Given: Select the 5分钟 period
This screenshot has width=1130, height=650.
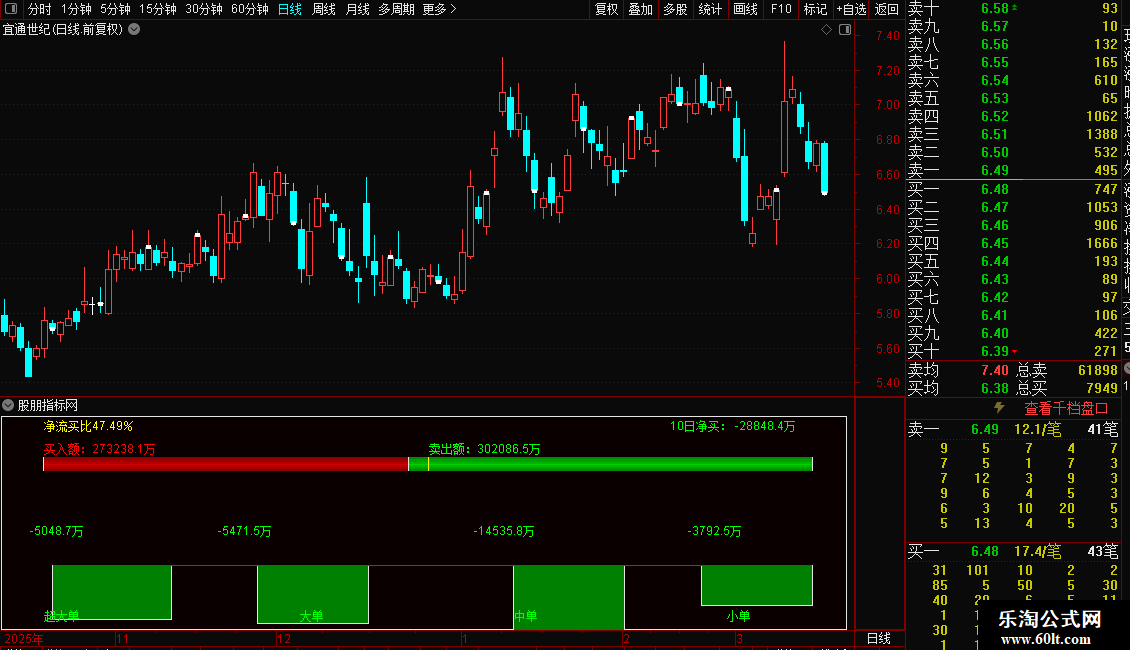Looking at the screenshot, I should click(115, 9).
